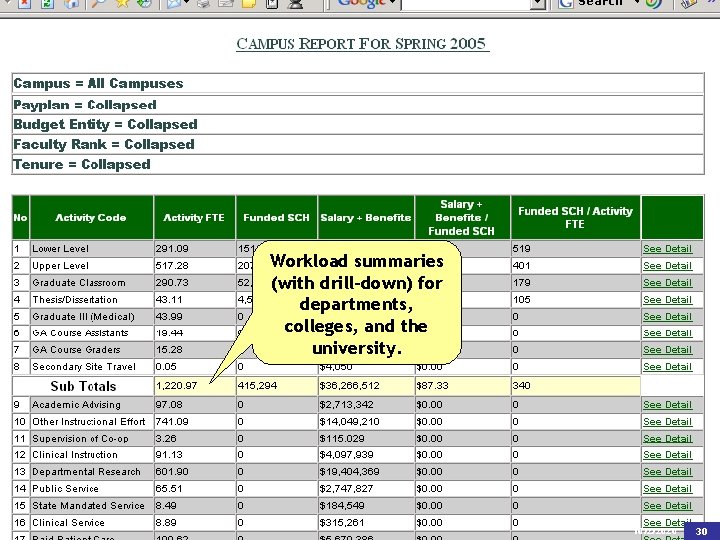Open See Detail for Thesis/Dissertation
Viewport: 720px width, 540px height.
coord(667,300)
